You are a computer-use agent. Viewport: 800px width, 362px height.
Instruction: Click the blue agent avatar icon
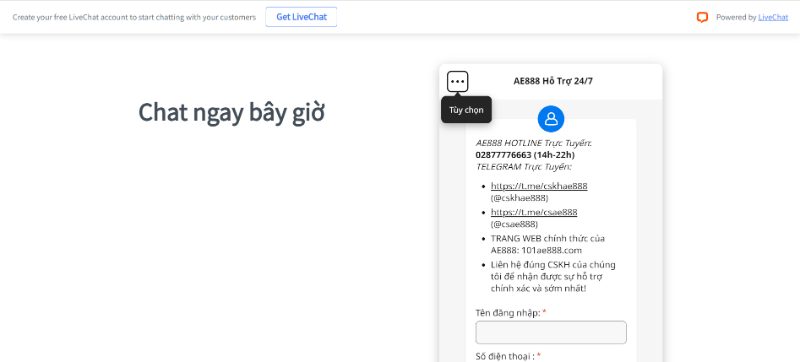(x=551, y=119)
